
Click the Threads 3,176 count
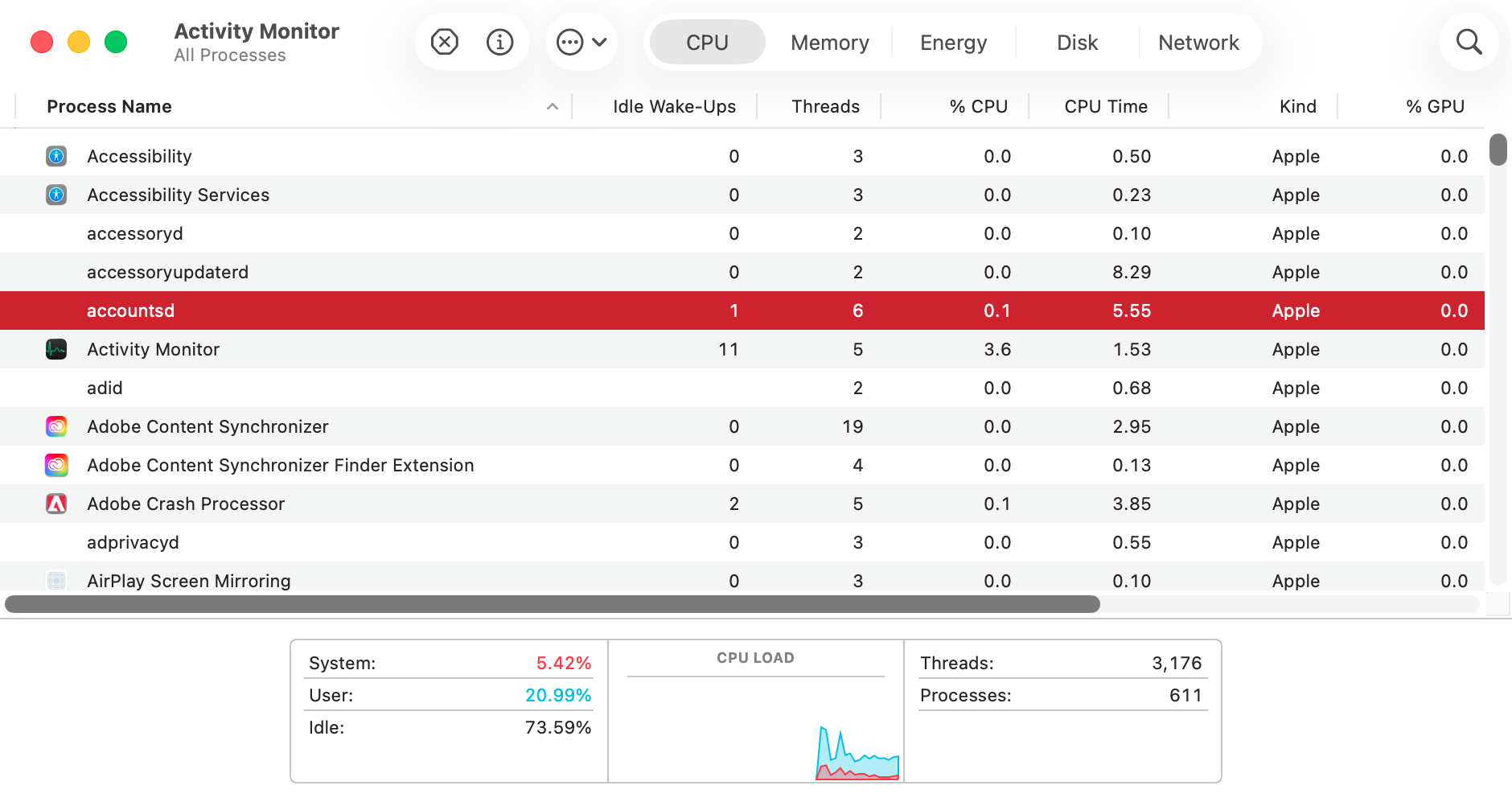click(1177, 663)
